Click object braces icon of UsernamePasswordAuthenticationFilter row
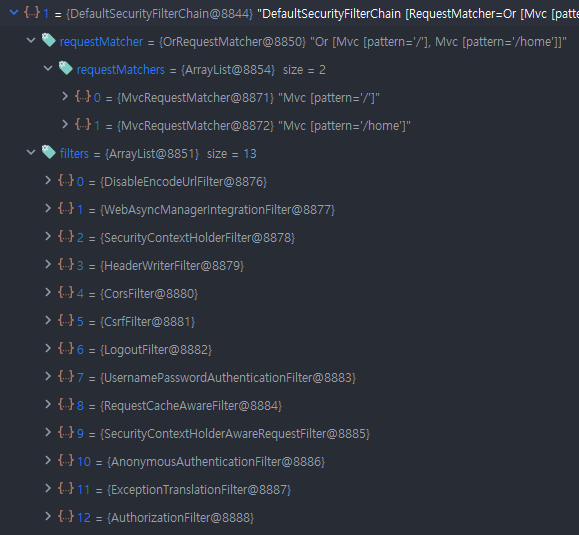Screen dimensions: 579x535 coord(66,376)
